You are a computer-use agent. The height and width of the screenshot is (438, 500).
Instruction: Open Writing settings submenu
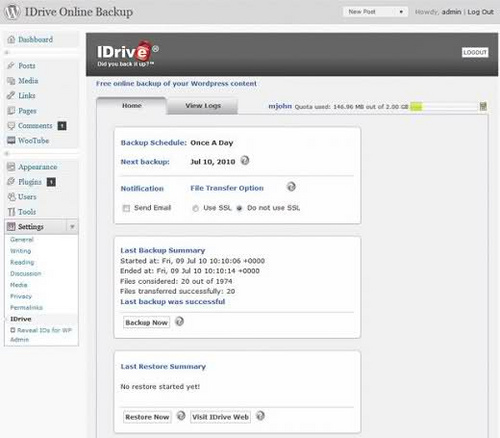tap(21, 251)
